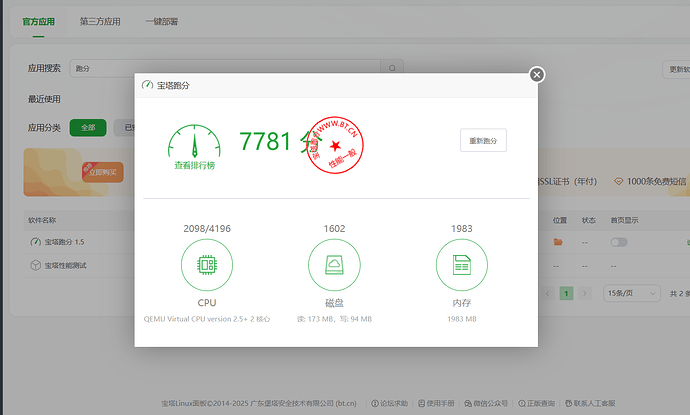
Task: Open the 宝塔性能测试 list entry
Action: coord(66,265)
